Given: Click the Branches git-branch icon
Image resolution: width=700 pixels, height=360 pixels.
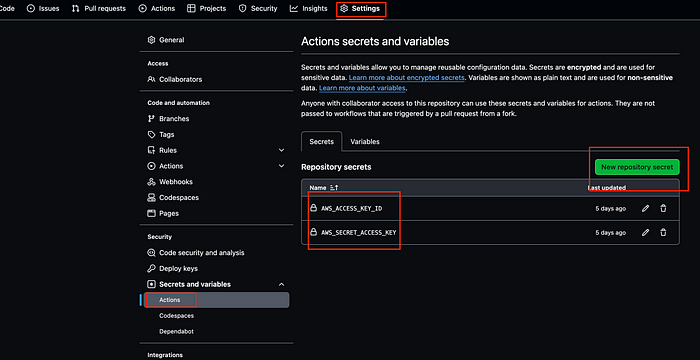Looking at the screenshot, I should [x=151, y=119].
